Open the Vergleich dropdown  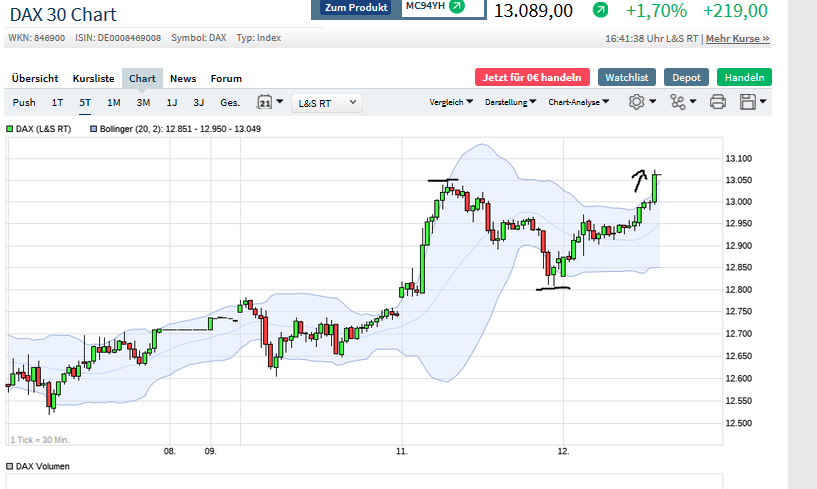pos(451,102)
